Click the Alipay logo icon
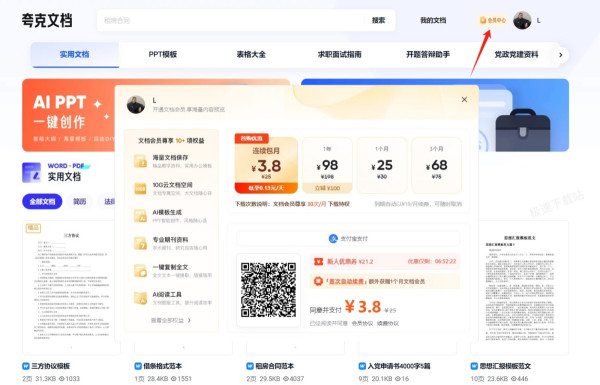 click(333, 238)
